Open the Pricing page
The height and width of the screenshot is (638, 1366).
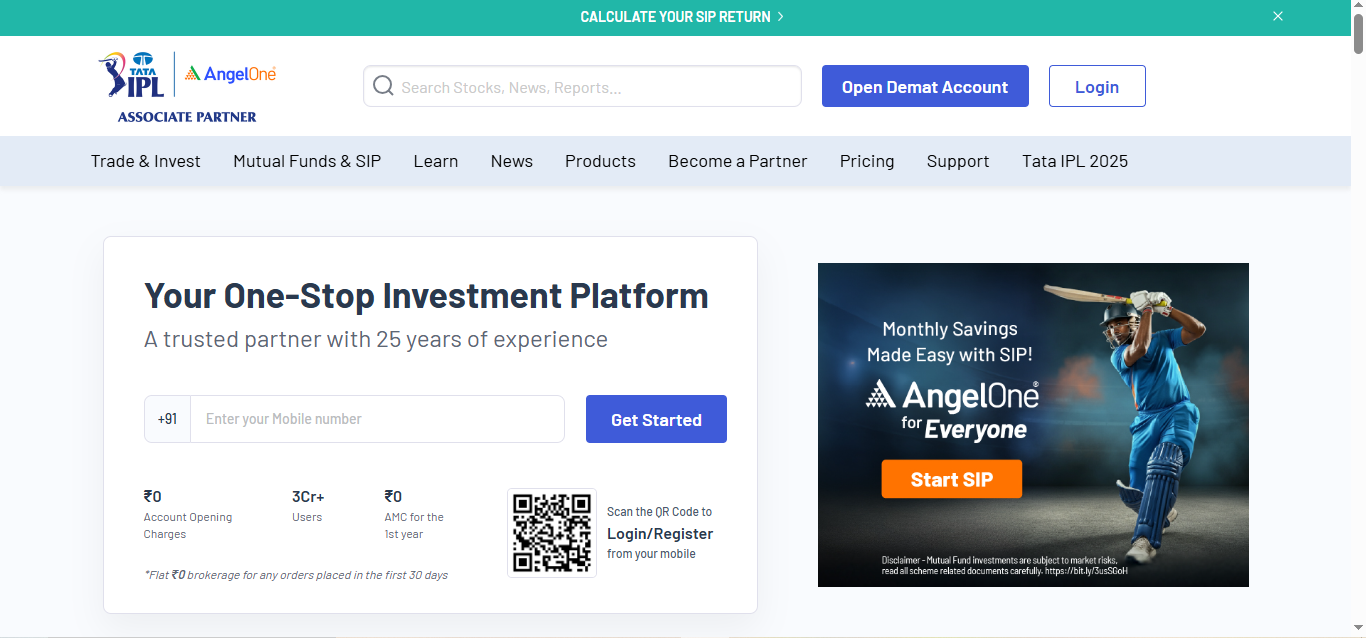point(867,161)
